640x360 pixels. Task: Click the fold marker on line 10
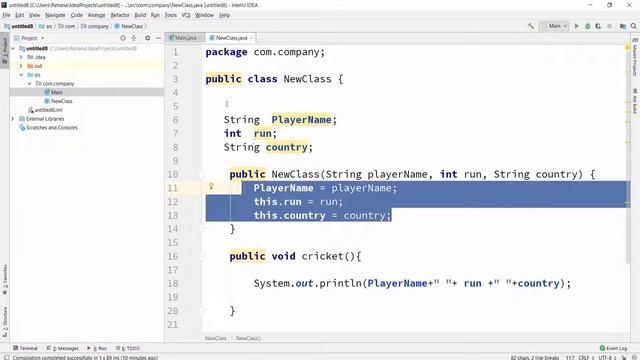point(201,175)
